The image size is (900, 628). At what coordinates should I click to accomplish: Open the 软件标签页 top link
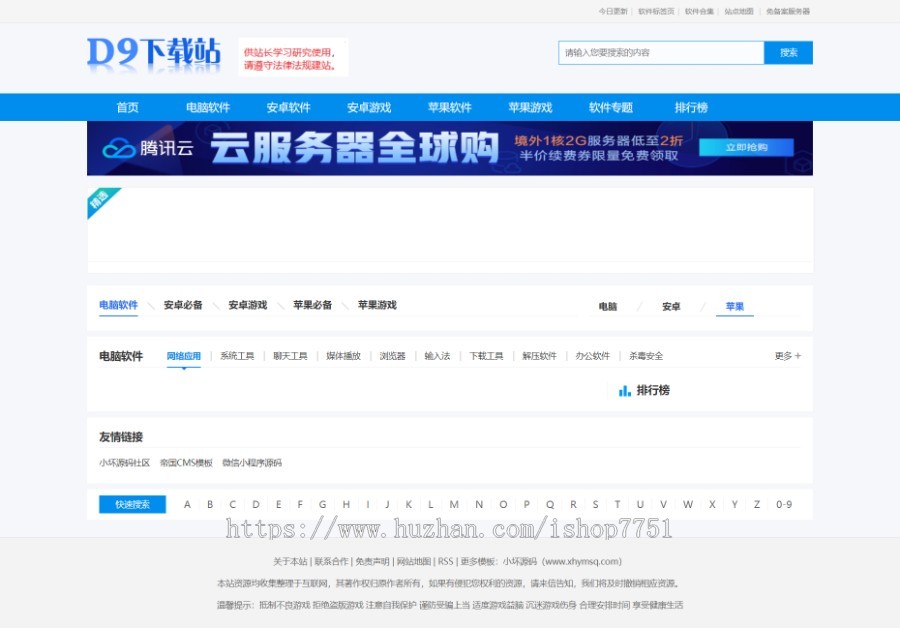coord(656,11)
